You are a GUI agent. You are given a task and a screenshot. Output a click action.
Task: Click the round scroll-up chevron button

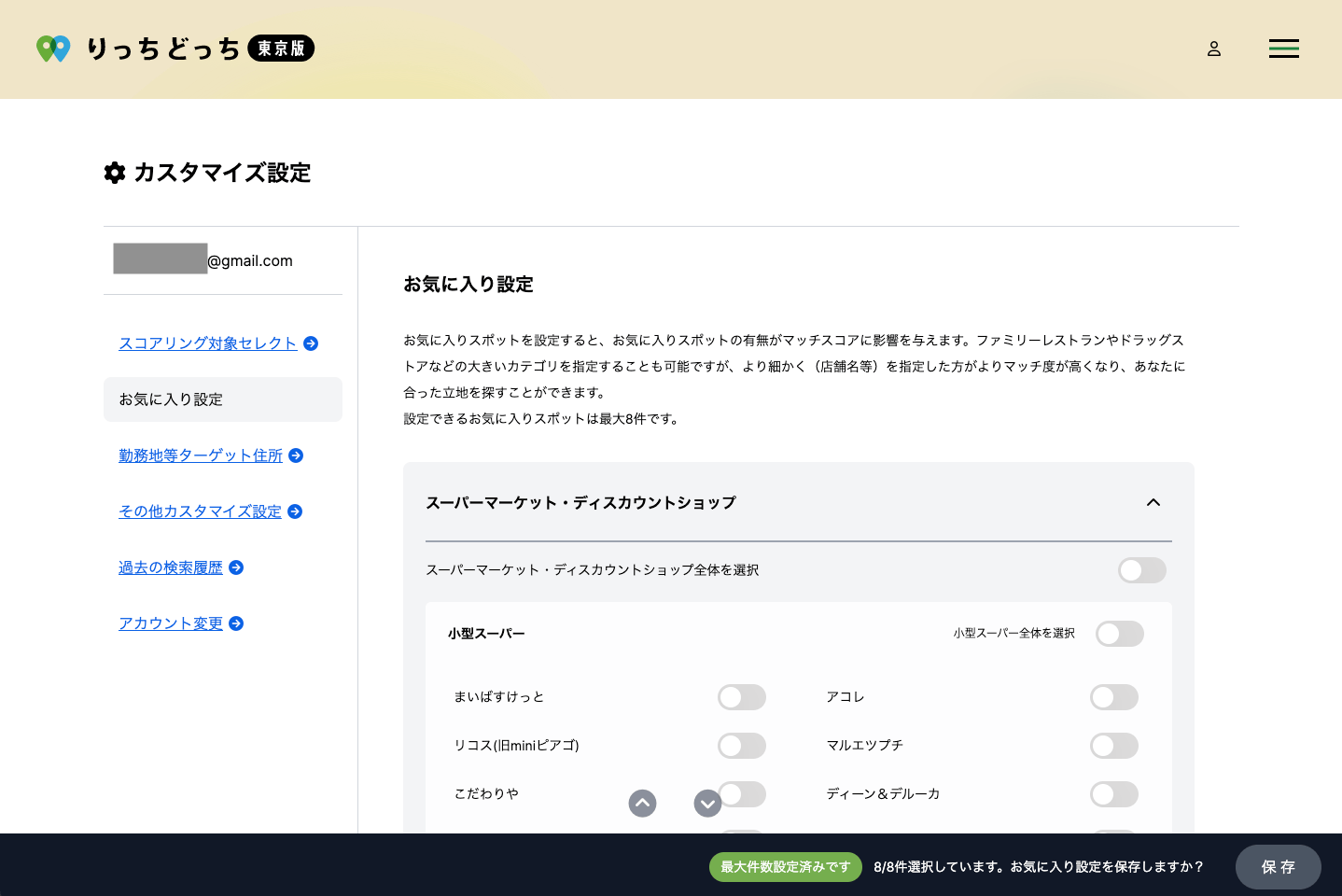[x=642, y=803]
